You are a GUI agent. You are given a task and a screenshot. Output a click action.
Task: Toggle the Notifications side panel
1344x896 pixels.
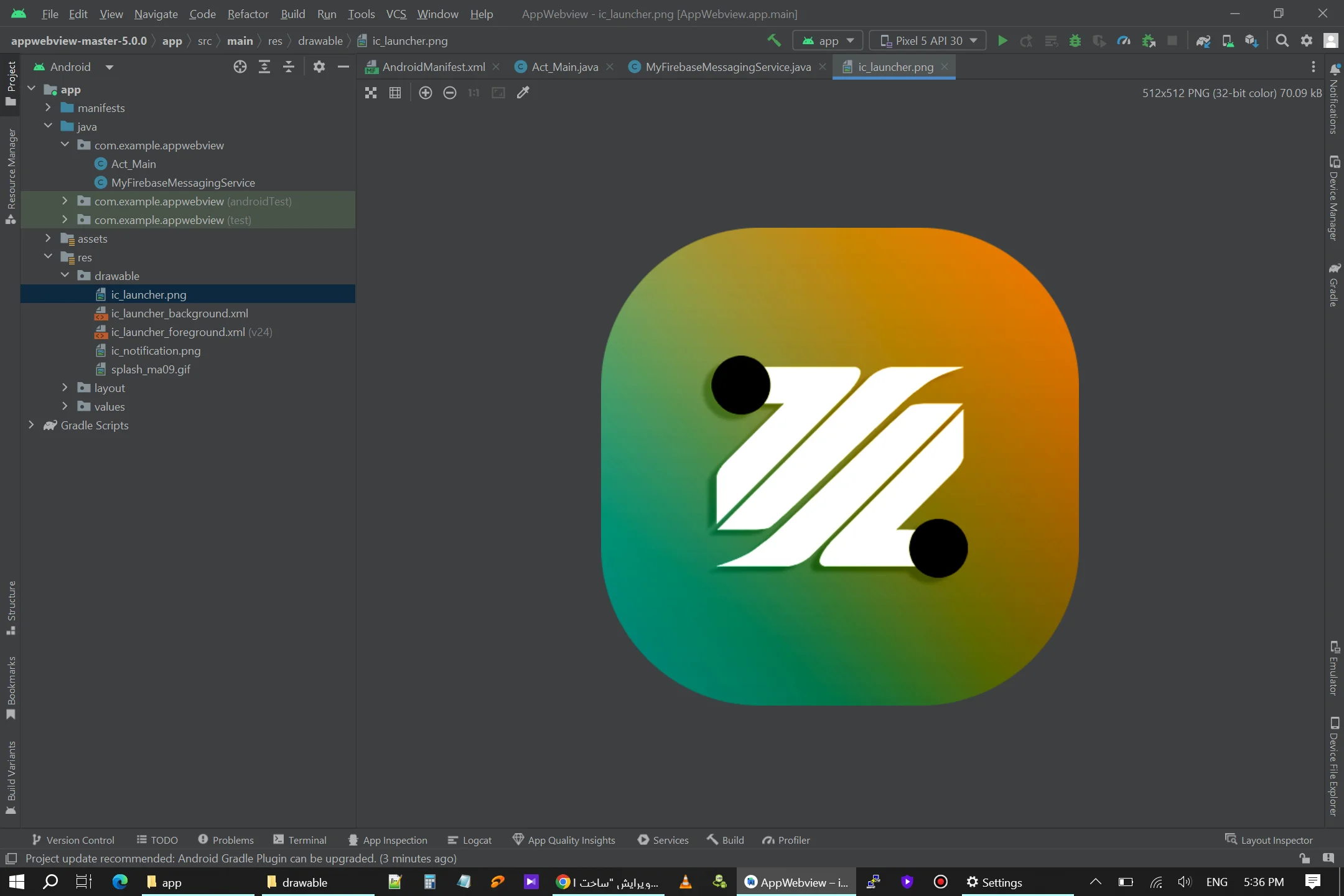click(1334, 98)
